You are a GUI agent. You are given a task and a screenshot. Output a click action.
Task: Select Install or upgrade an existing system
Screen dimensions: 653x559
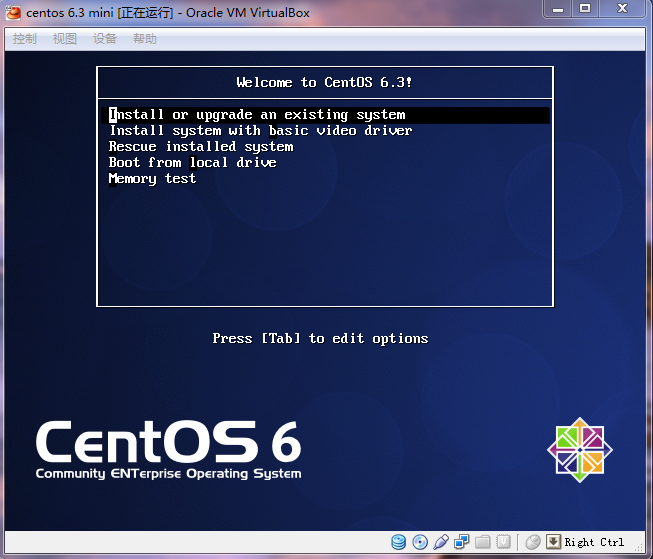(x=325, y=115)
